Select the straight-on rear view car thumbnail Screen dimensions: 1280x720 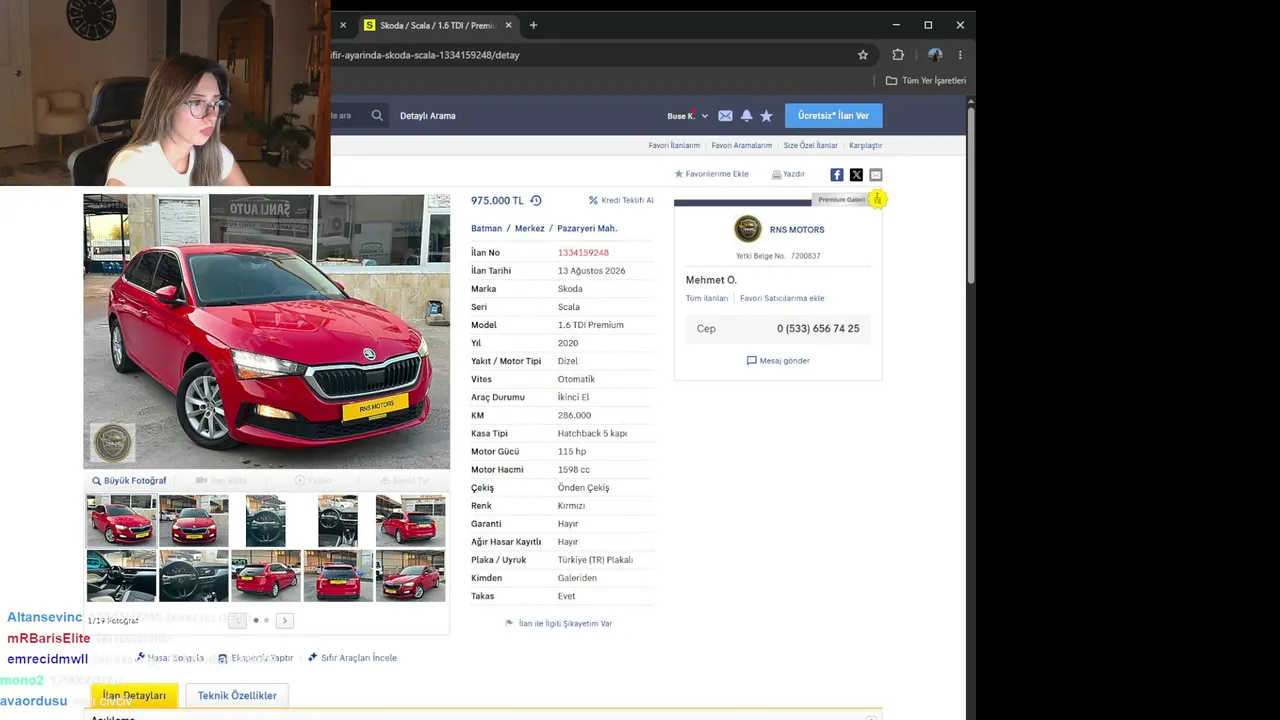tap(338, 576)
